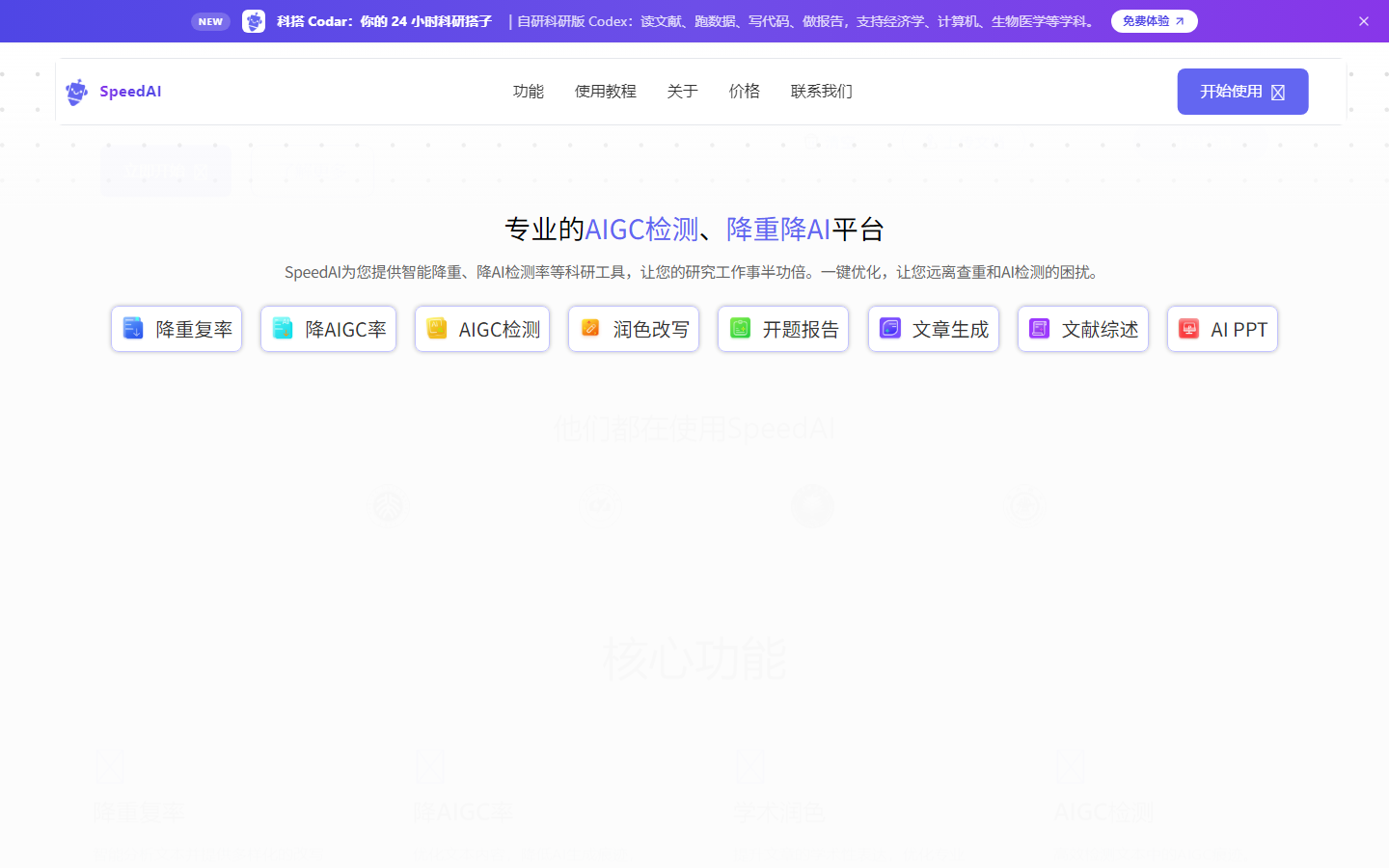
Task: Open the 价格 pricing page
Action: point(745,92)
